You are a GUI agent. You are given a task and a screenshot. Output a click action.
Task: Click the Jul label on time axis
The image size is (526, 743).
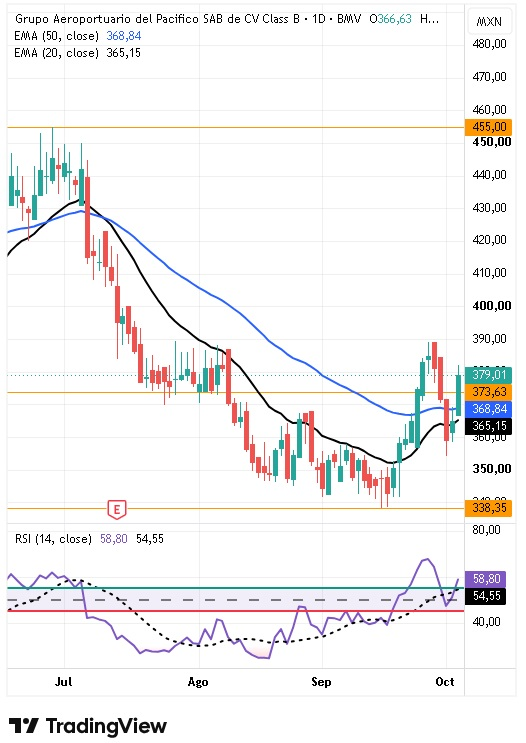click(63, 682)
